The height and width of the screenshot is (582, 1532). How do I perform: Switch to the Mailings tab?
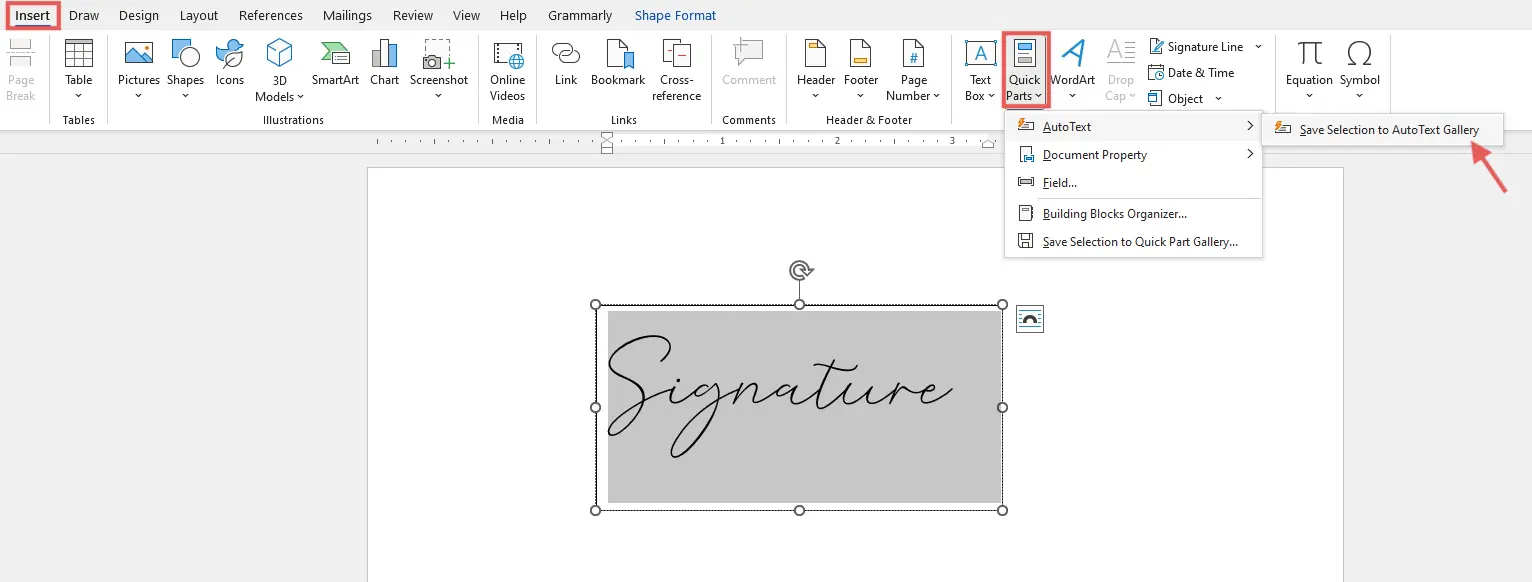point(347,15)
